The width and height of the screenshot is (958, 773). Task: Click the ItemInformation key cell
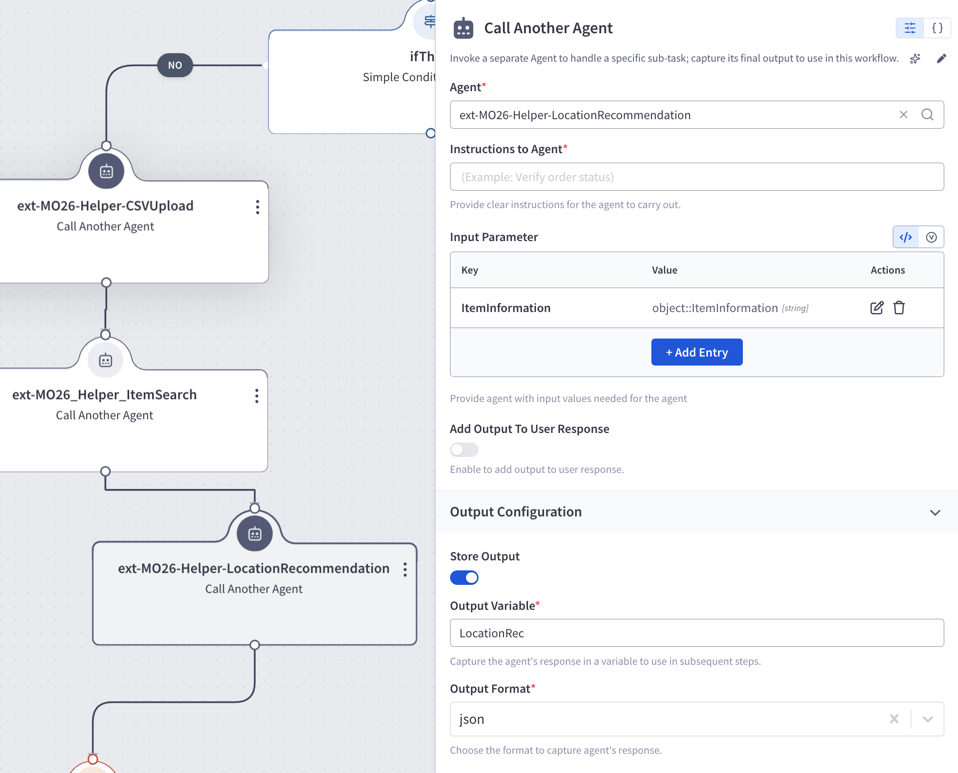506,308
